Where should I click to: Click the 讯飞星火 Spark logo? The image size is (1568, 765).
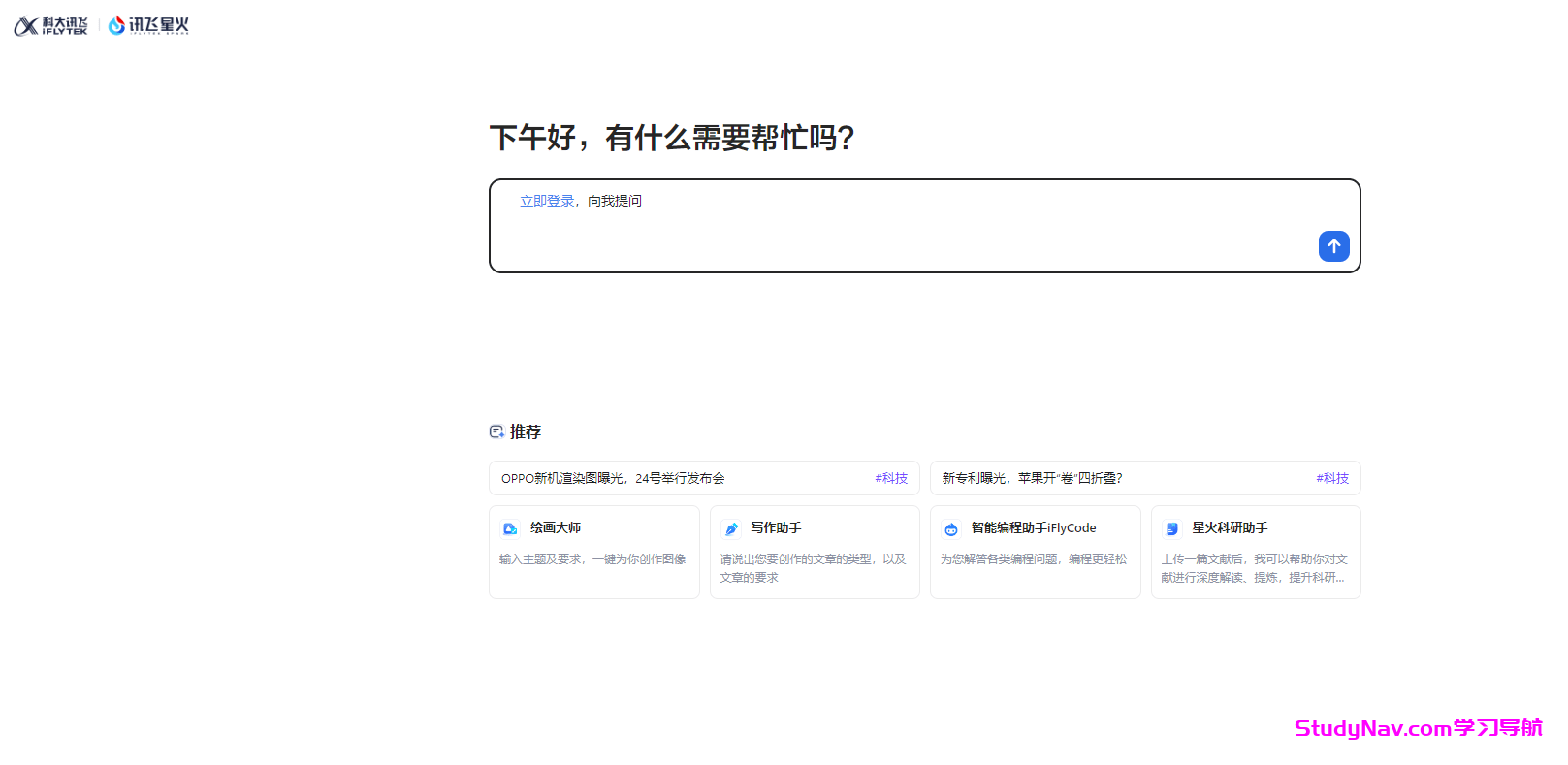click(x=148, y=26)
